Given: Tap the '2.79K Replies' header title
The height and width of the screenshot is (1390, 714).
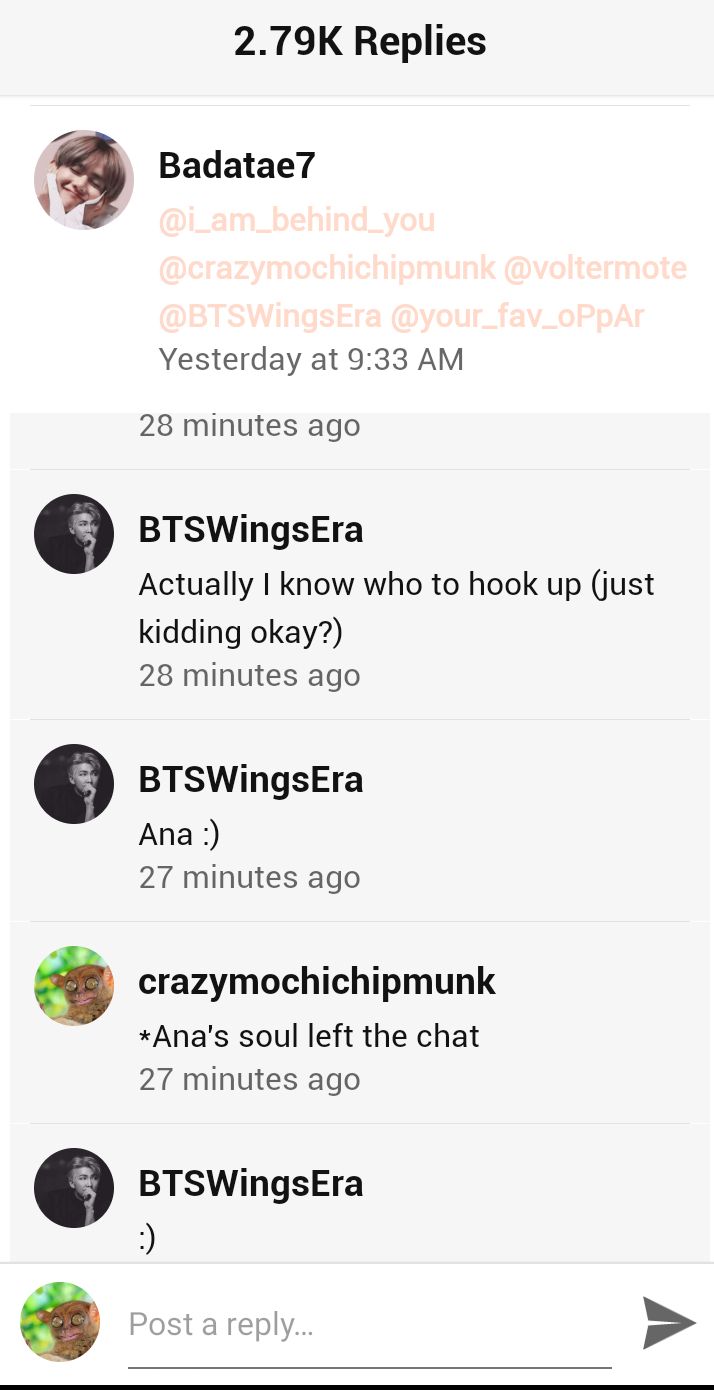Looking at the screenshot, I should 360,42.
